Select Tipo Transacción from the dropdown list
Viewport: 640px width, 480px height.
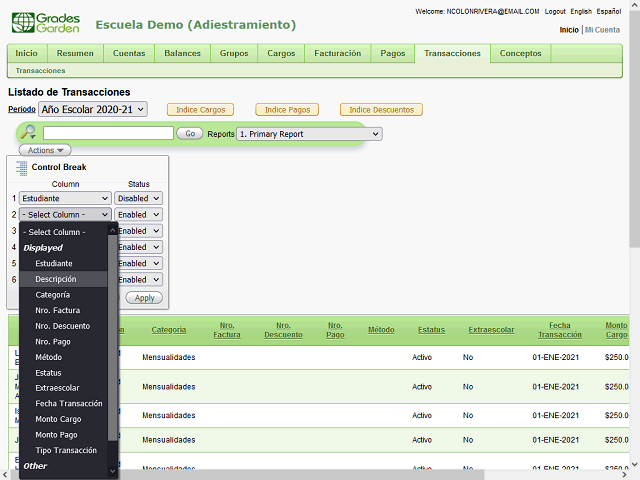[x=63, y=450]
